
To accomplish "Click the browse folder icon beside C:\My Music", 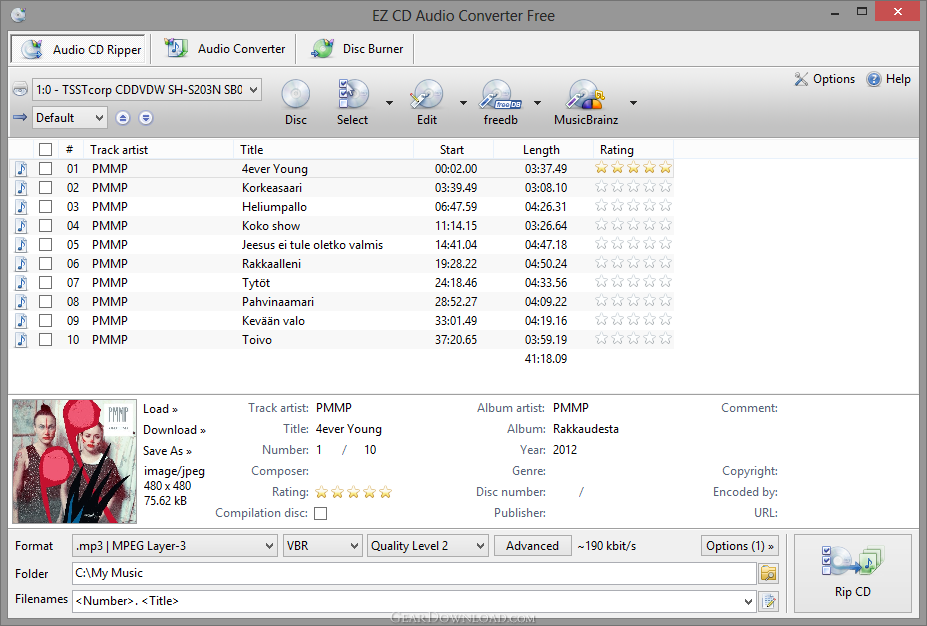I will point(769,573).
